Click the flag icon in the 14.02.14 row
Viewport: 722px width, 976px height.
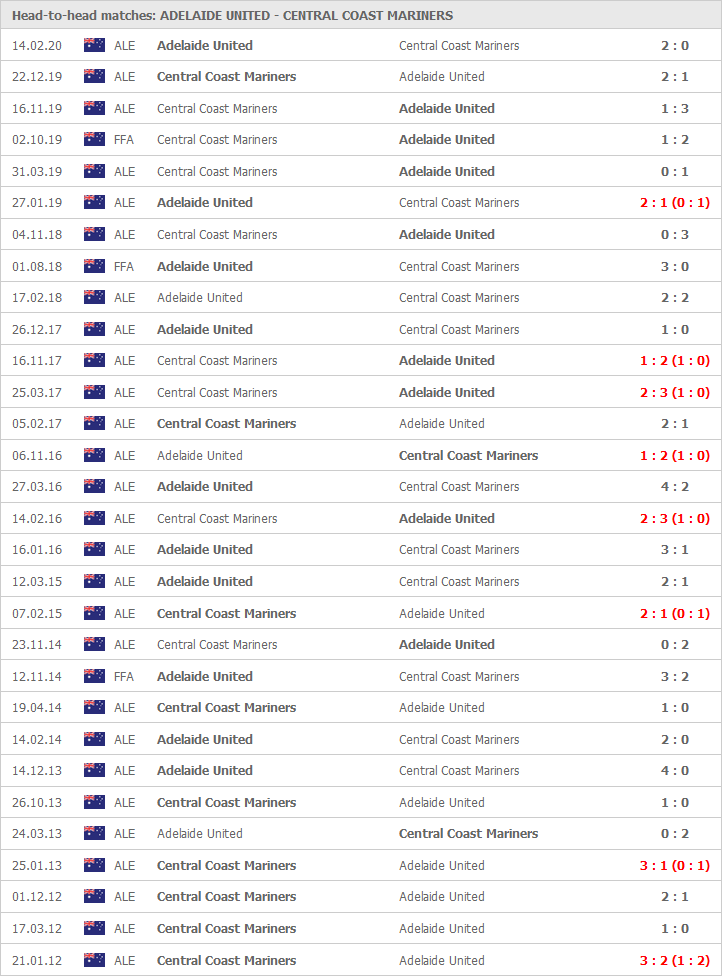coord(94,739)
